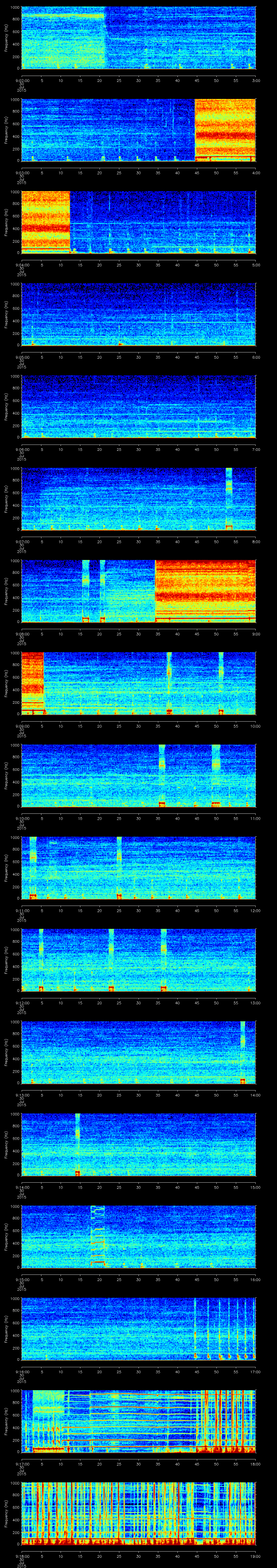Open the spectrogram panel for 9:14:00

[x=139, y=1144]
